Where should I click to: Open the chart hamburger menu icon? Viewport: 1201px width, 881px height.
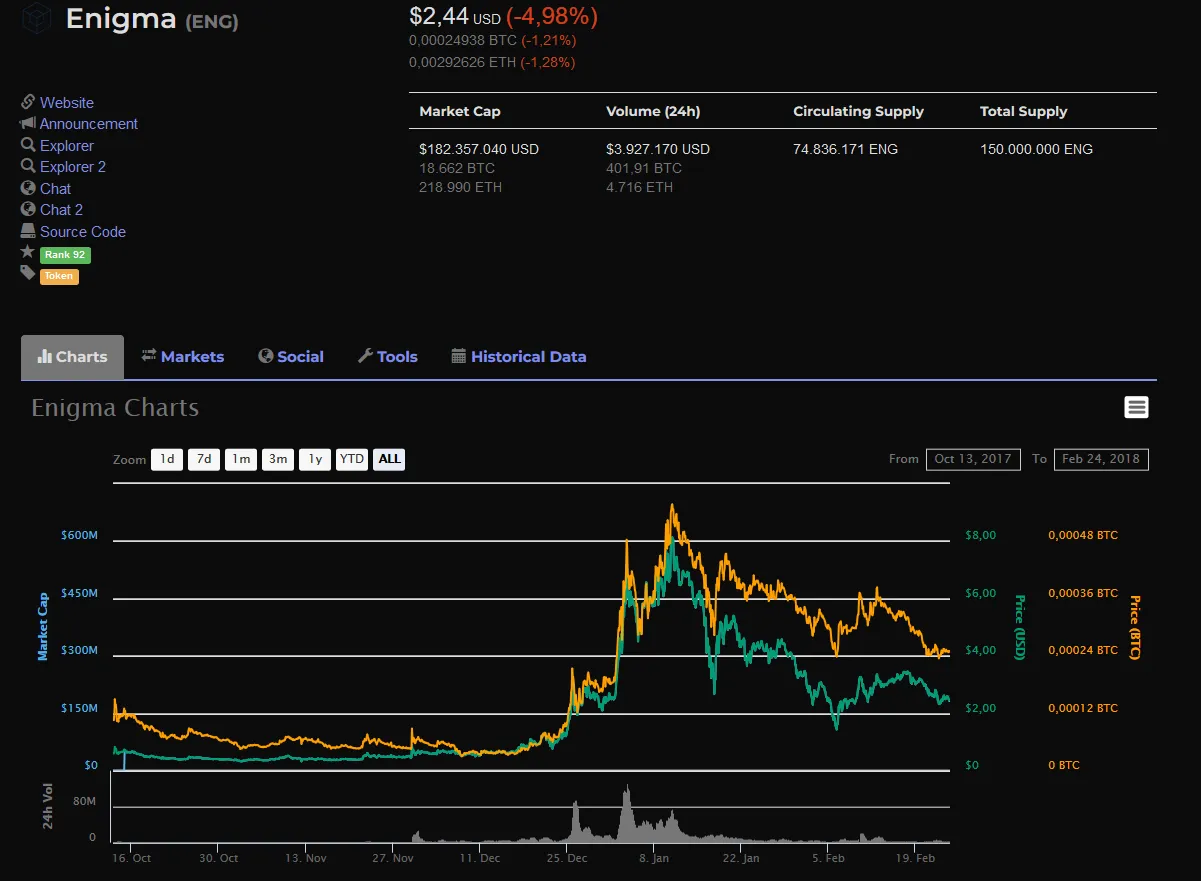[x=1136, y=407]
